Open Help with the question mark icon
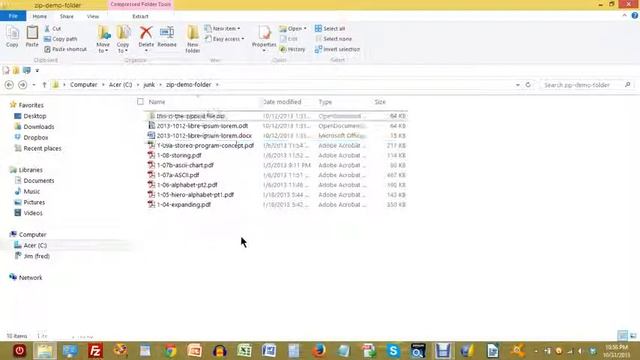Image resolution: width=640 pixels, height=360 pixels. click(635, 16)
